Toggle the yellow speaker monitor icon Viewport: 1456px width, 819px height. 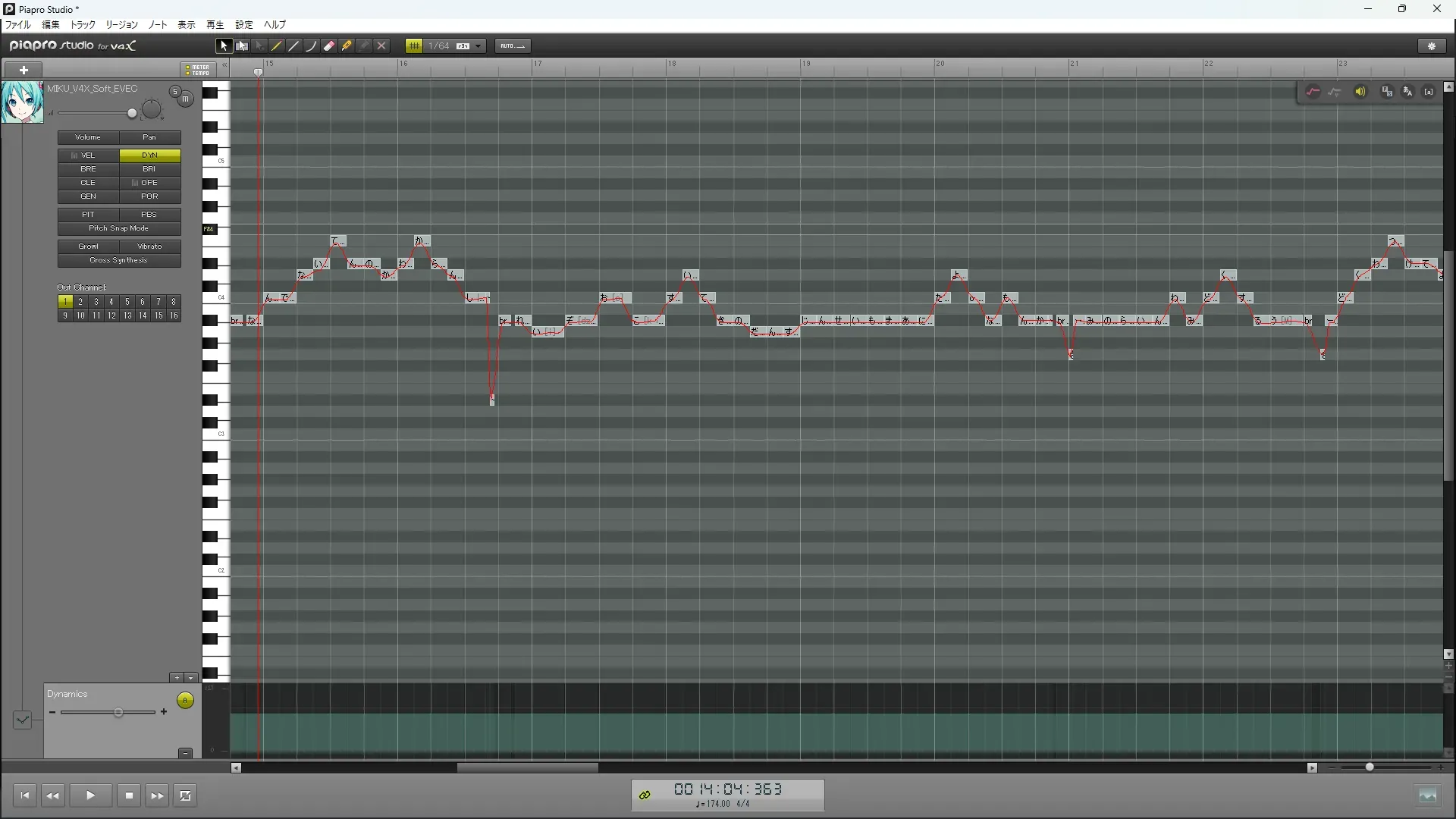(1360, 92)
